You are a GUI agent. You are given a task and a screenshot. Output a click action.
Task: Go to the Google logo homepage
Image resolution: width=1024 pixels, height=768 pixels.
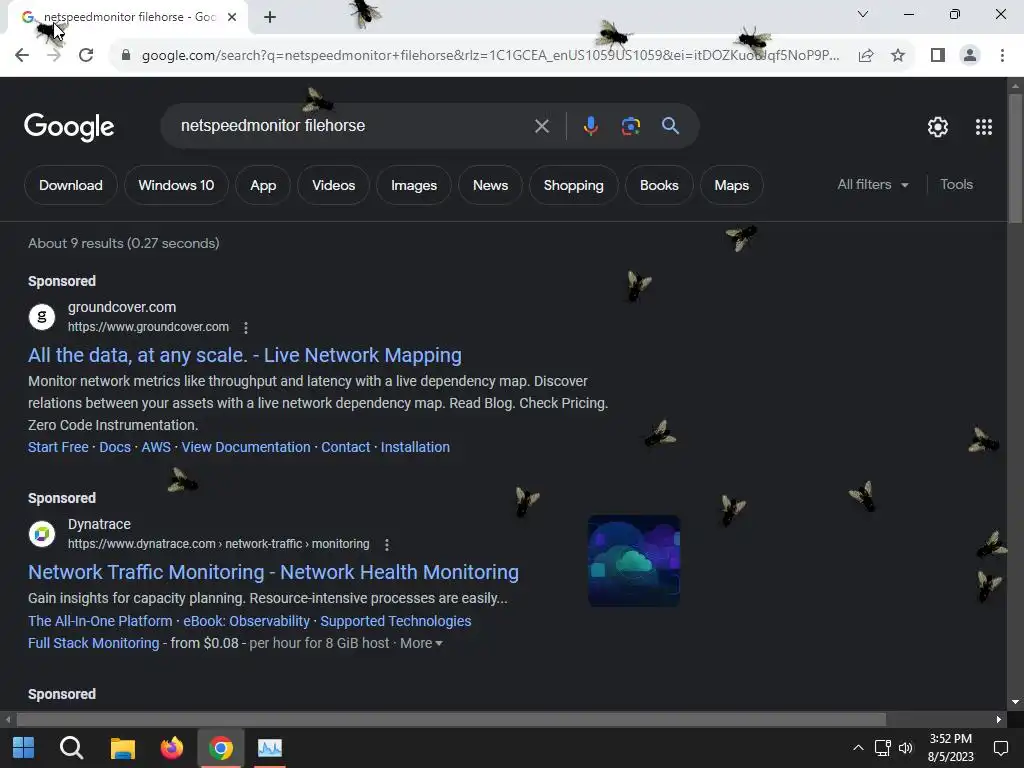[x=69, y=127]
